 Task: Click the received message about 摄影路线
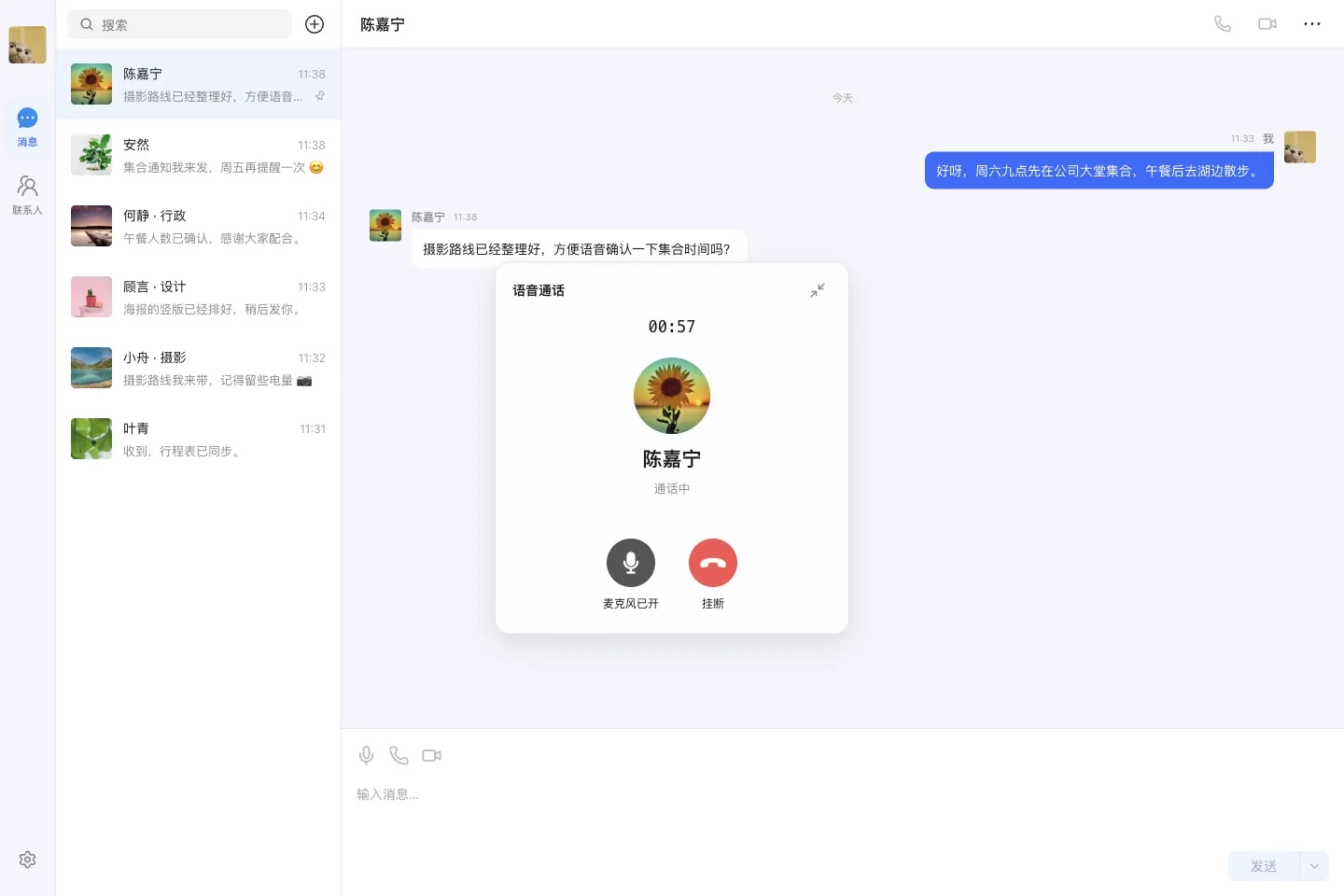[x=579, y=249]
